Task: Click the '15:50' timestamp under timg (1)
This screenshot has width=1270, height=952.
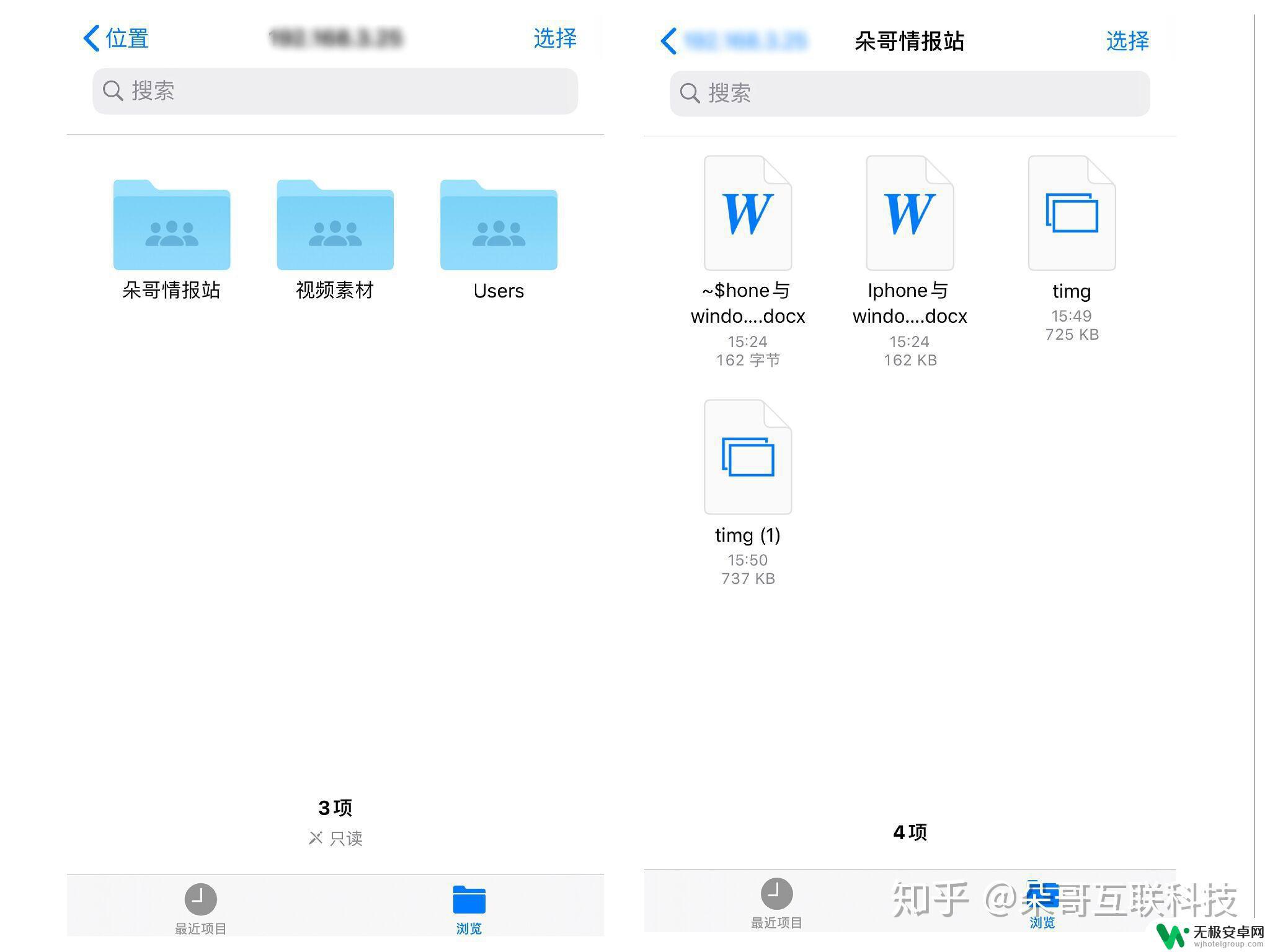Action: coord(748,560)
